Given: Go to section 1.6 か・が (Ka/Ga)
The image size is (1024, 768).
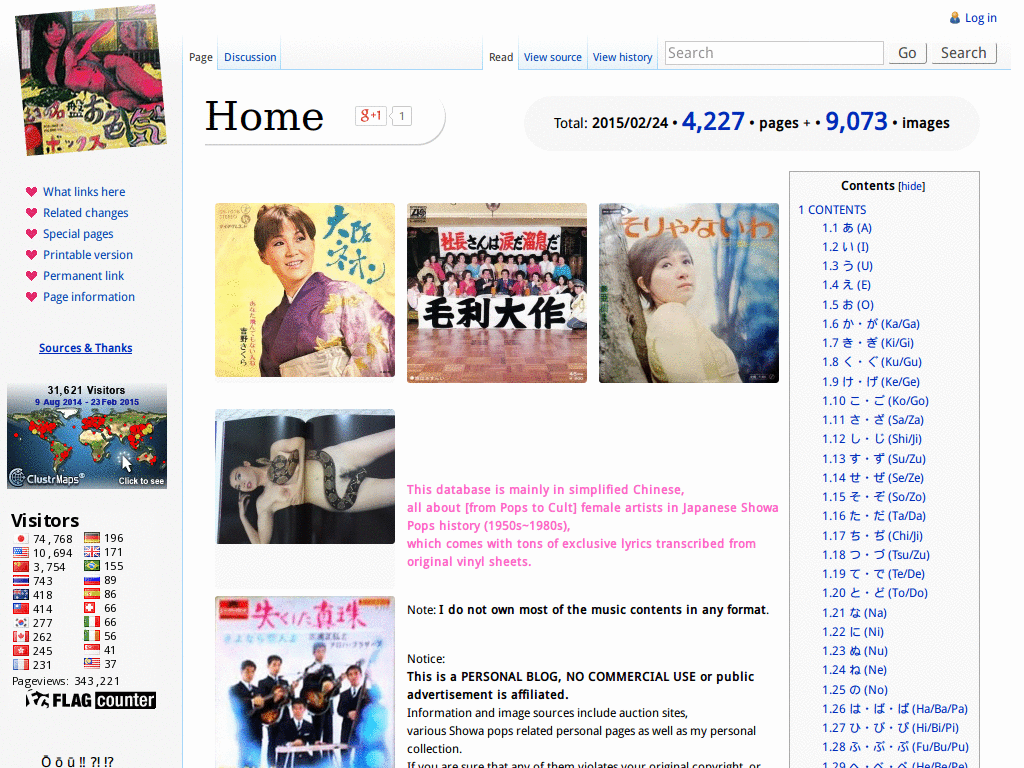Looking at the screenshot, I should click(871, 324).
